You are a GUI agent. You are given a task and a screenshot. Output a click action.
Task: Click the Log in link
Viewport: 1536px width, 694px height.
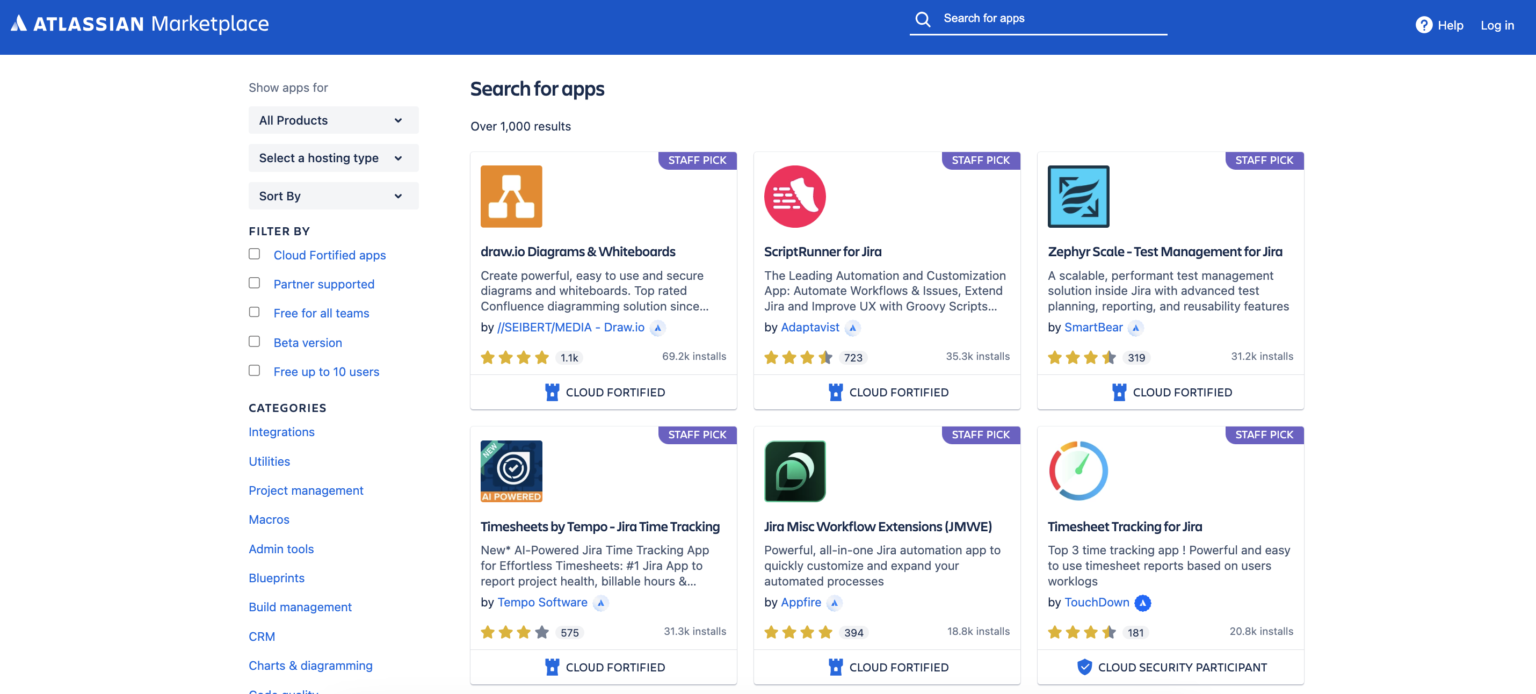(x=1497, y=25)
